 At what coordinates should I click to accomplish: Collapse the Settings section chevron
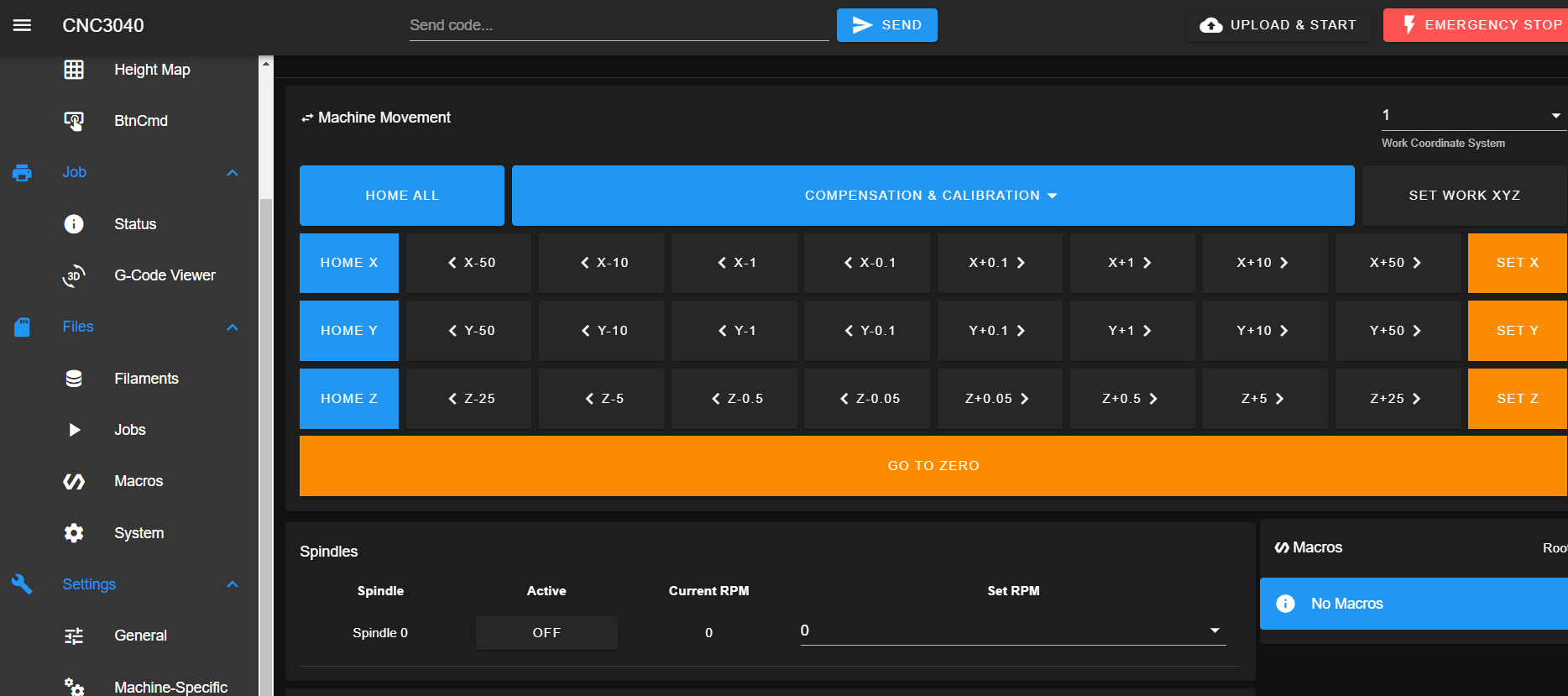[233, 584]
